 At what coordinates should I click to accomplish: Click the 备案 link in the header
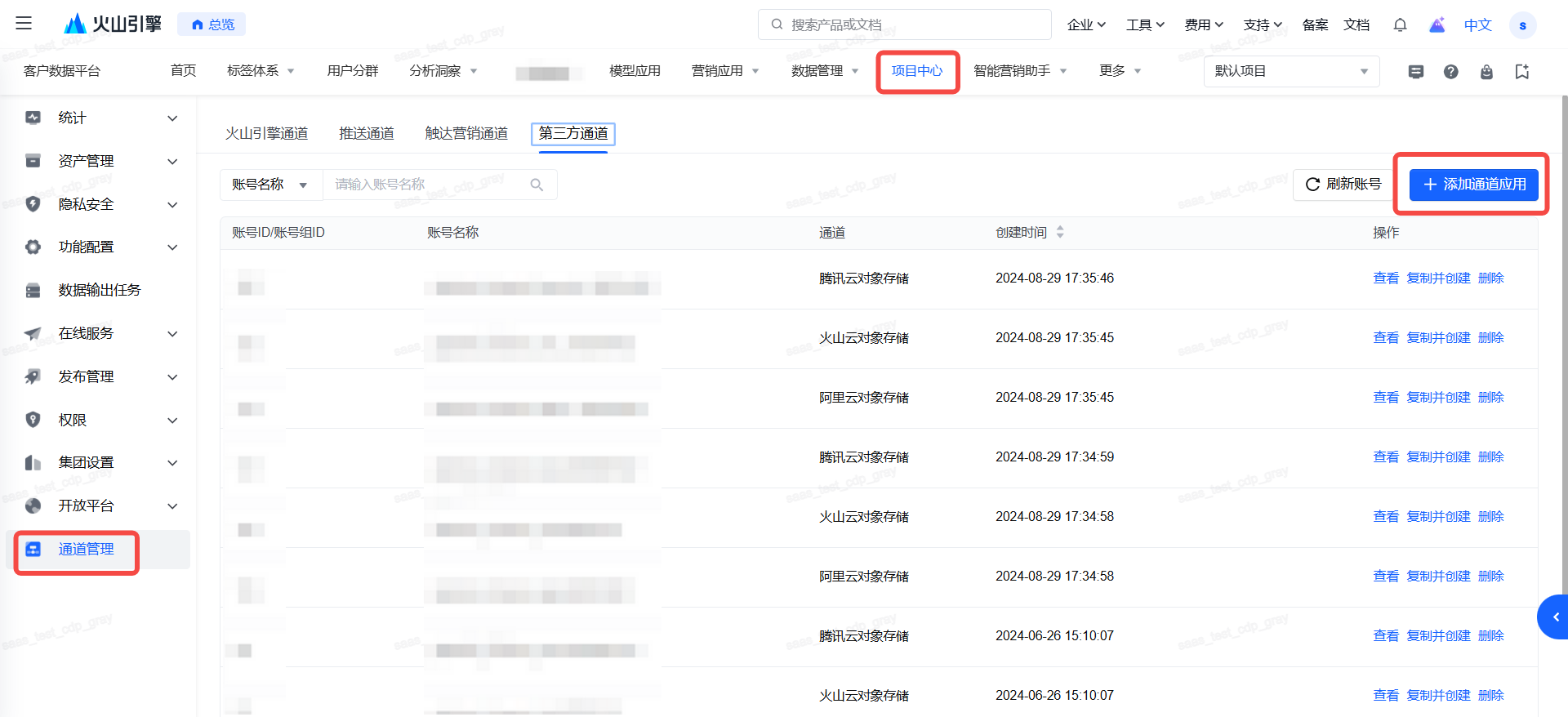[1315, 24]
